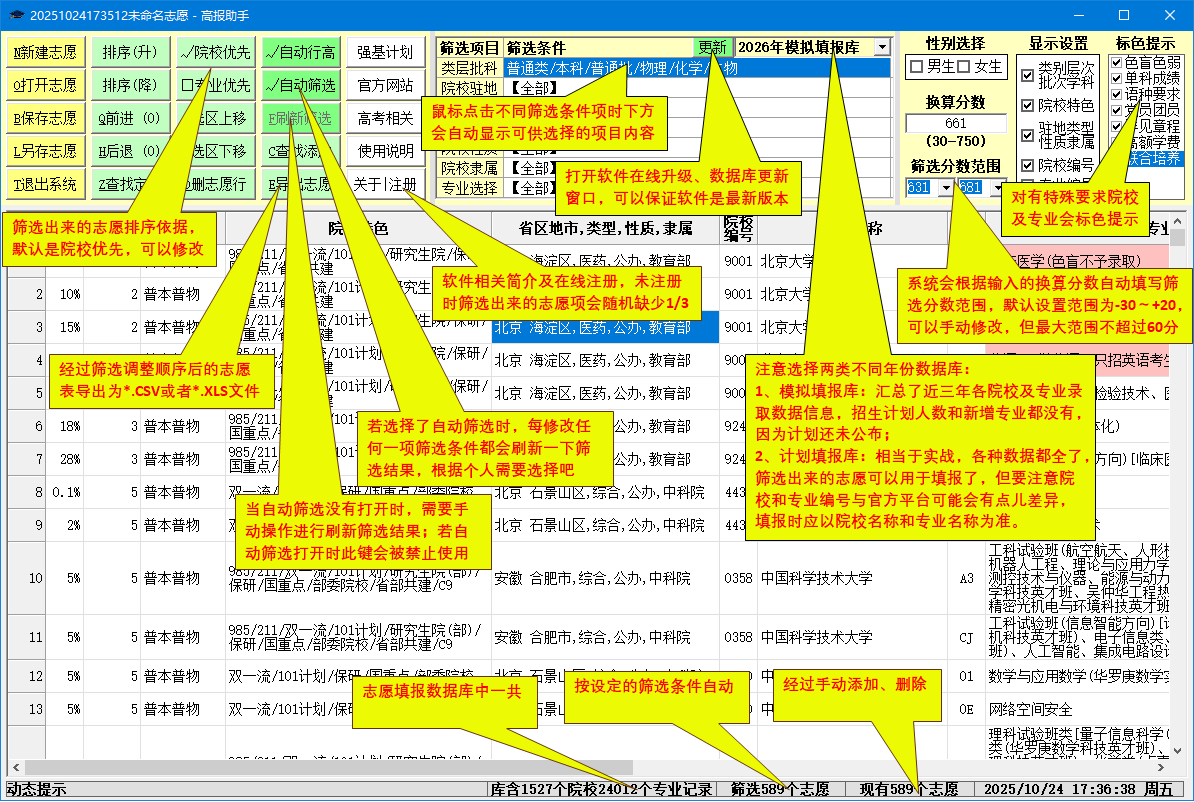The width and height of the screenshot is (1194, 802).
Task: Check the 男生 gender checkbox
Action: tap(916, 67)
